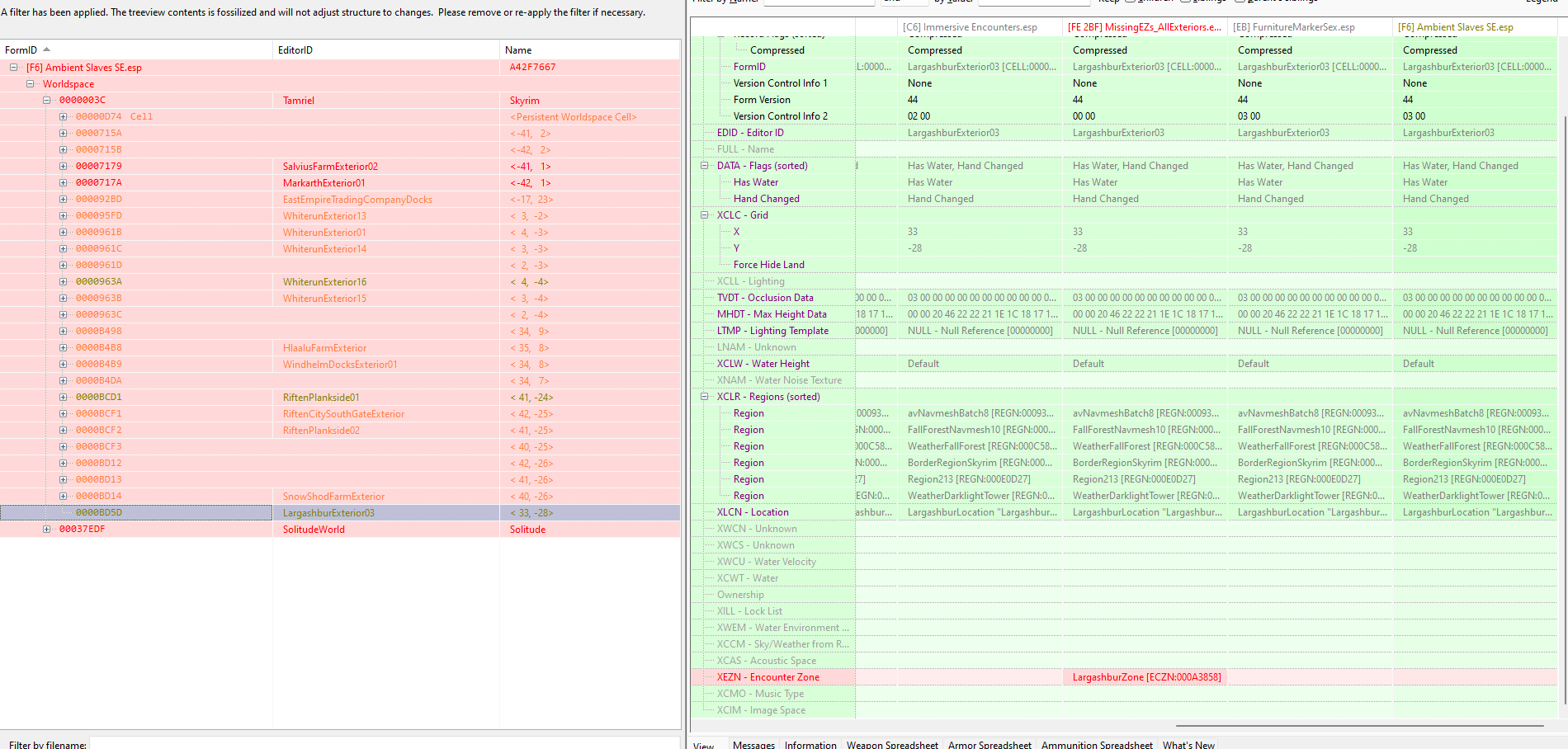Select the [FE 2BF] MissingEZs_AllExteriors column header
The image size is (1568, 749).
[x=1145, y=27]
